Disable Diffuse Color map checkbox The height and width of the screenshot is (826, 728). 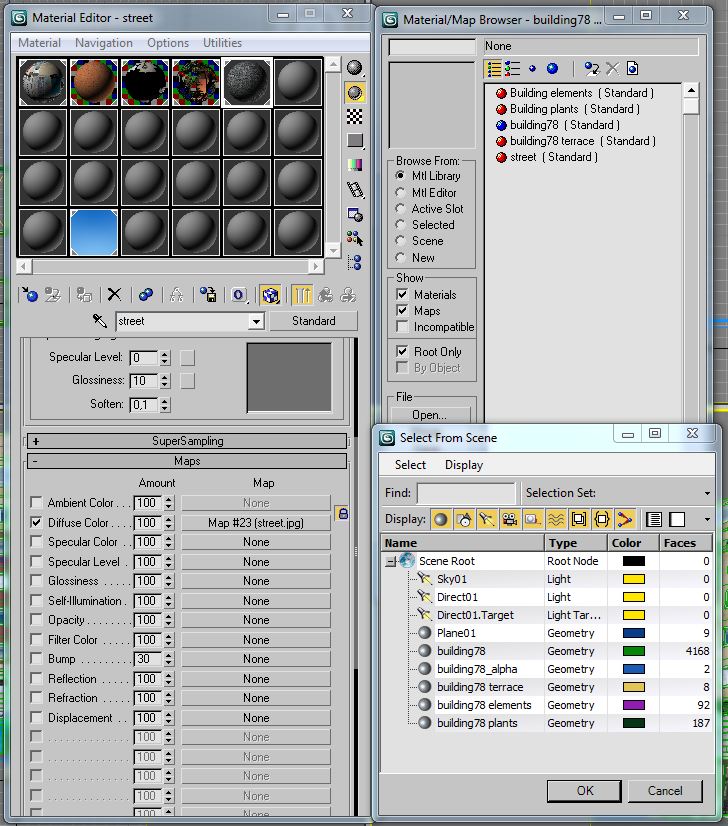click(x=36, y=522)
